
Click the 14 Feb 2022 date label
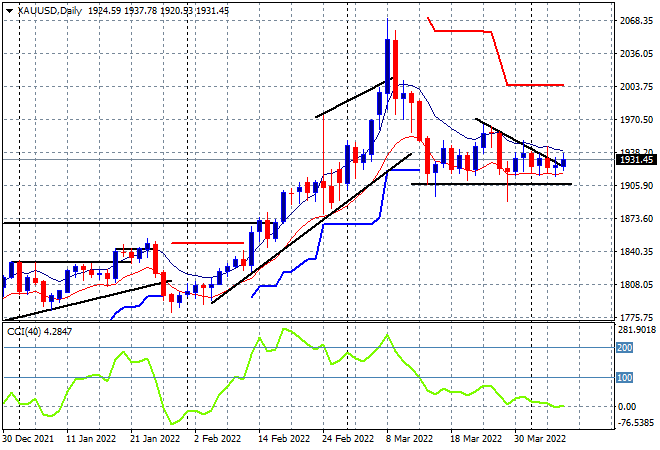284,439
